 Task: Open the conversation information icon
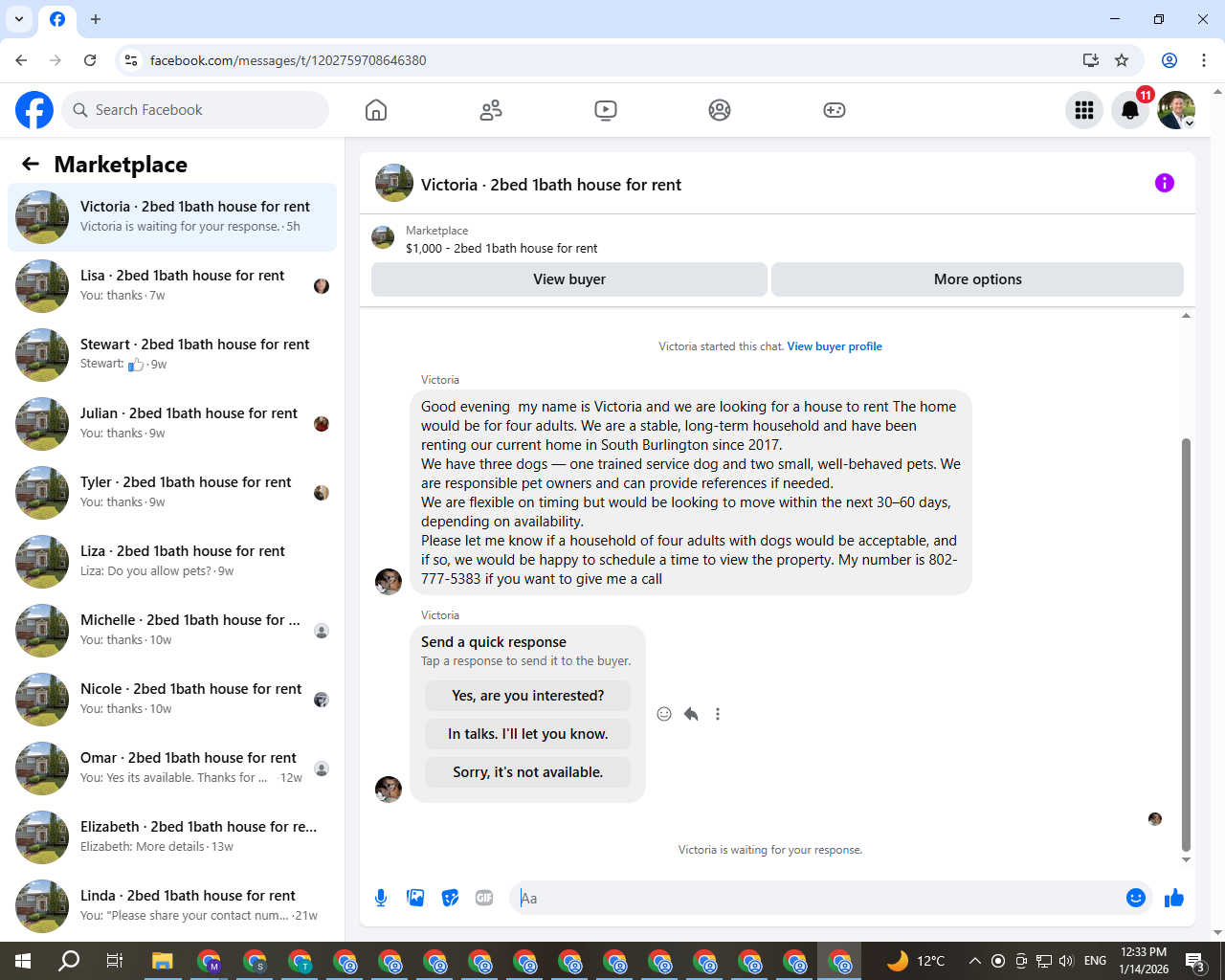1165,183
